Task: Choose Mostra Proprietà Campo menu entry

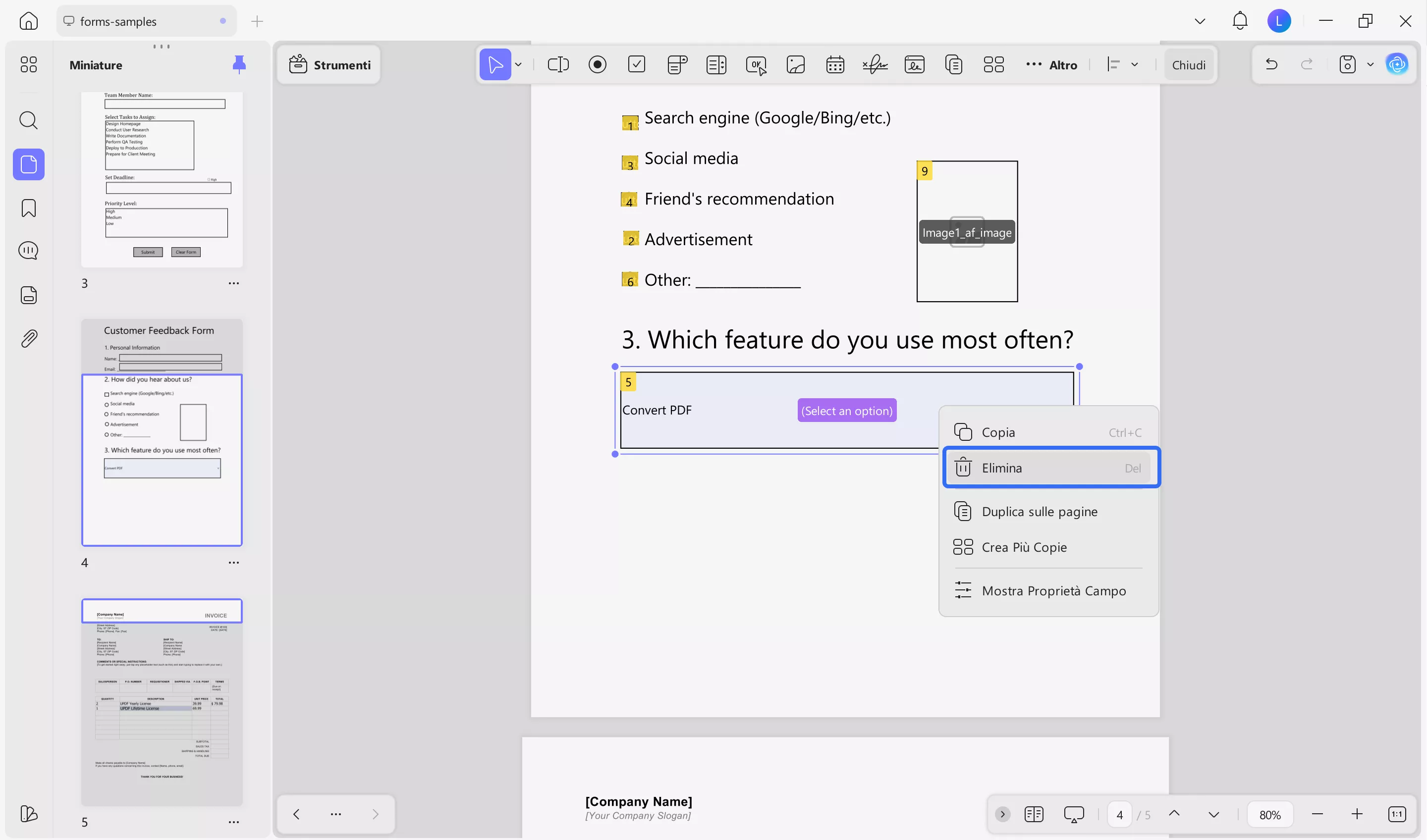Action: pyautogui.click(x=1053, y=590)
